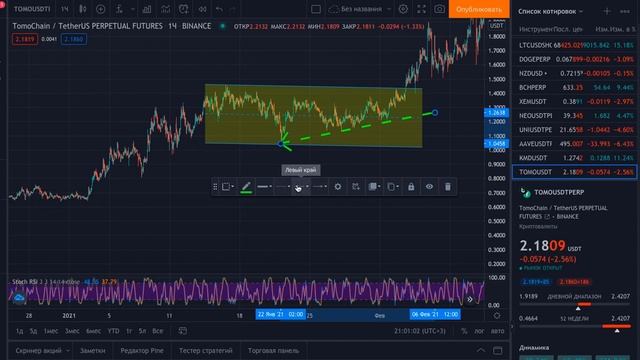Select DOGEPERP in the watchlist
640x360 pixels.
tap(576, 59)
